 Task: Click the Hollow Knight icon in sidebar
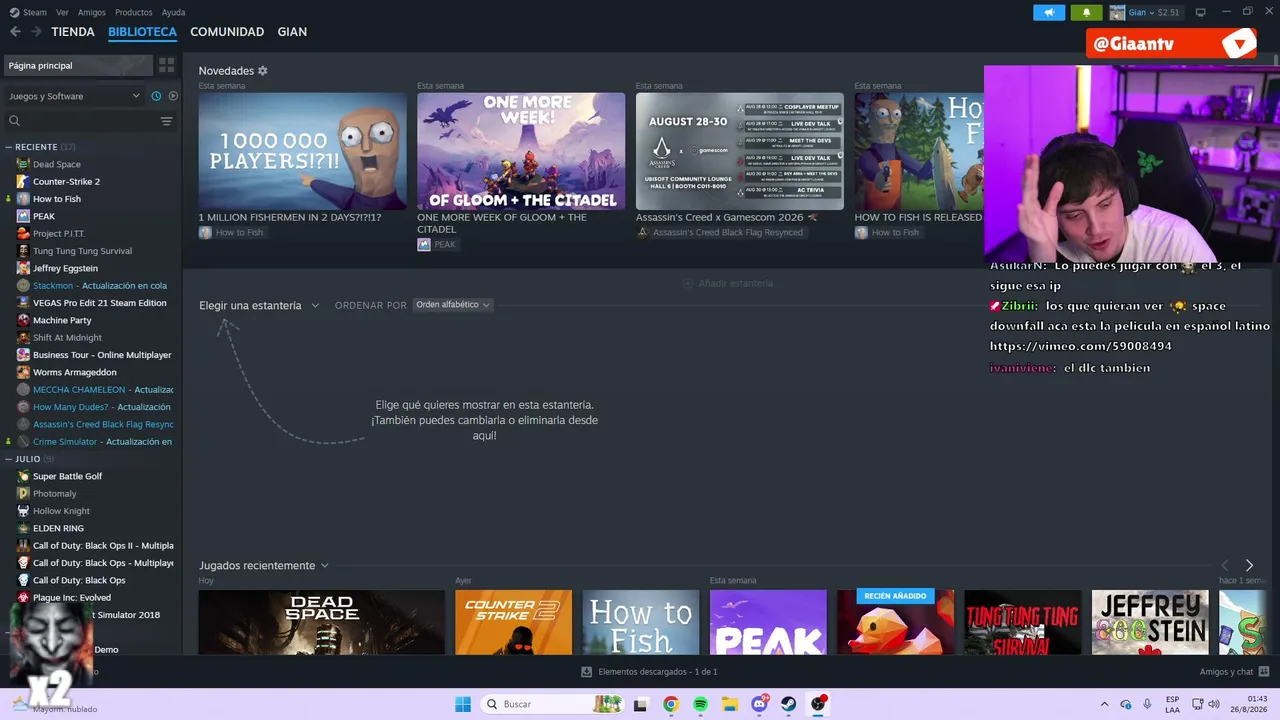pos(23,511)
